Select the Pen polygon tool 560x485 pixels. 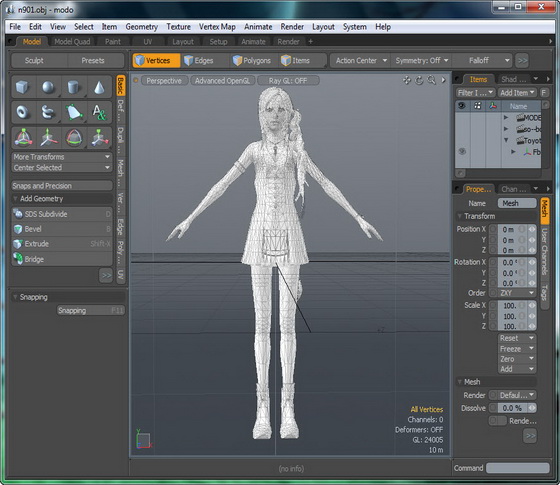tap(74, 112)
